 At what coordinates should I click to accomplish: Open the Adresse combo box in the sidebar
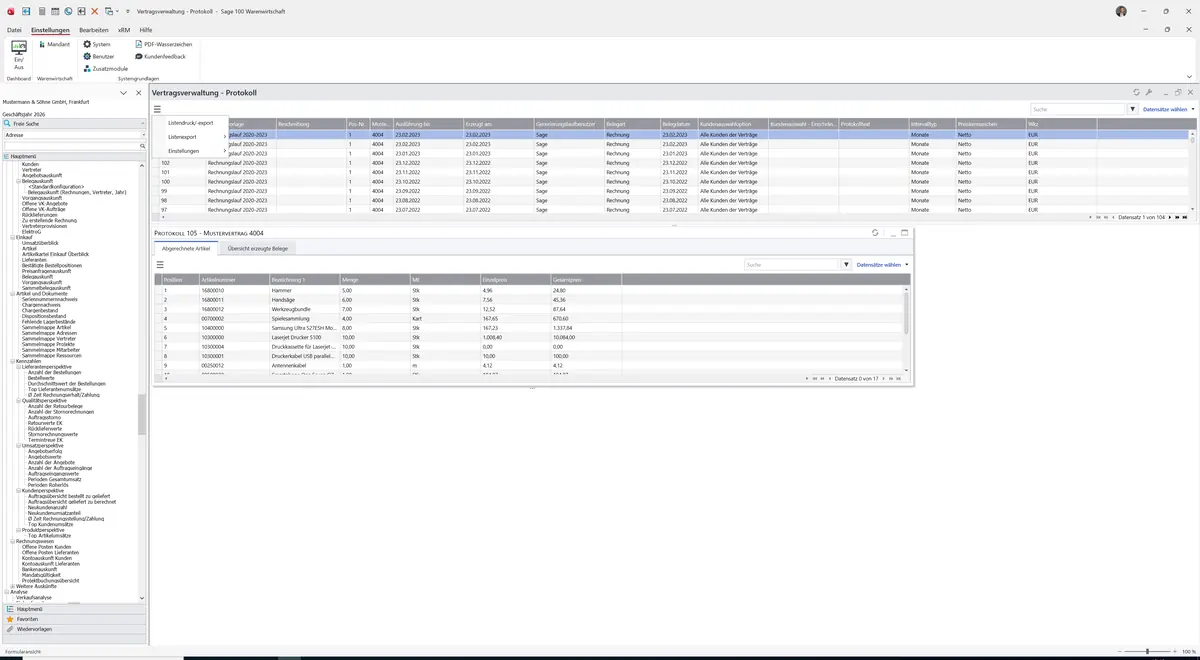point(74,134)
